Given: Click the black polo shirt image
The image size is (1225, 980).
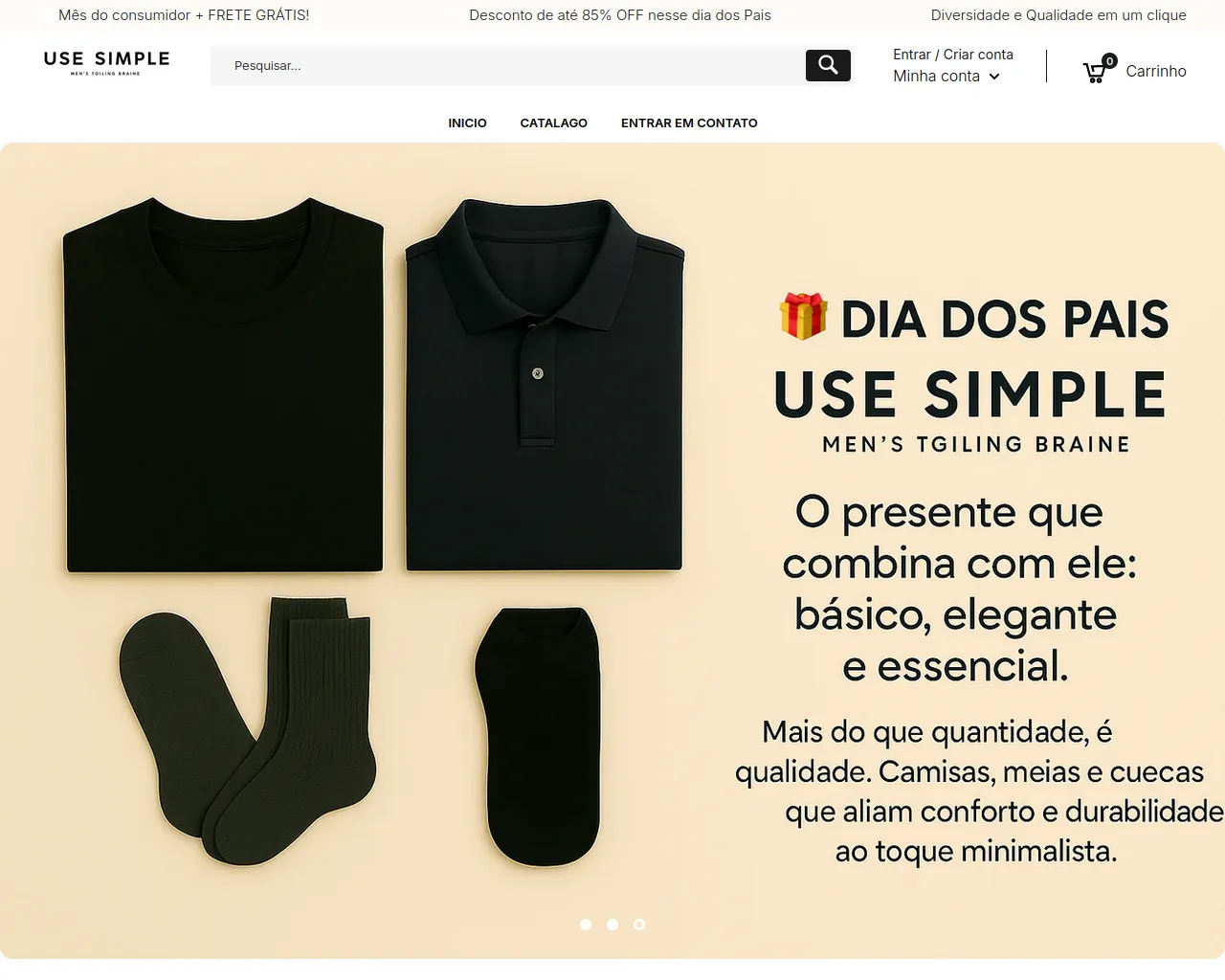Looking at the screenshot, I should (x=545, y=385).
